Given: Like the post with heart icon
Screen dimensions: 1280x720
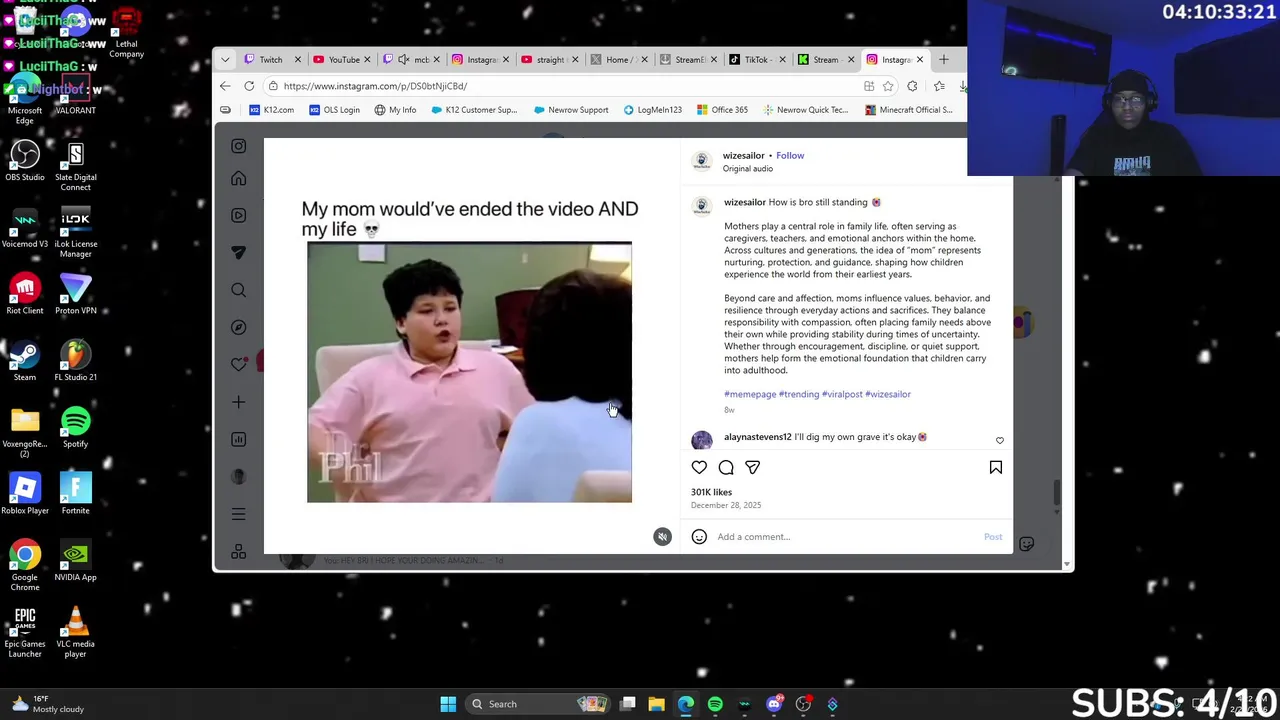Looking at the screenshot, I should 699,467.
